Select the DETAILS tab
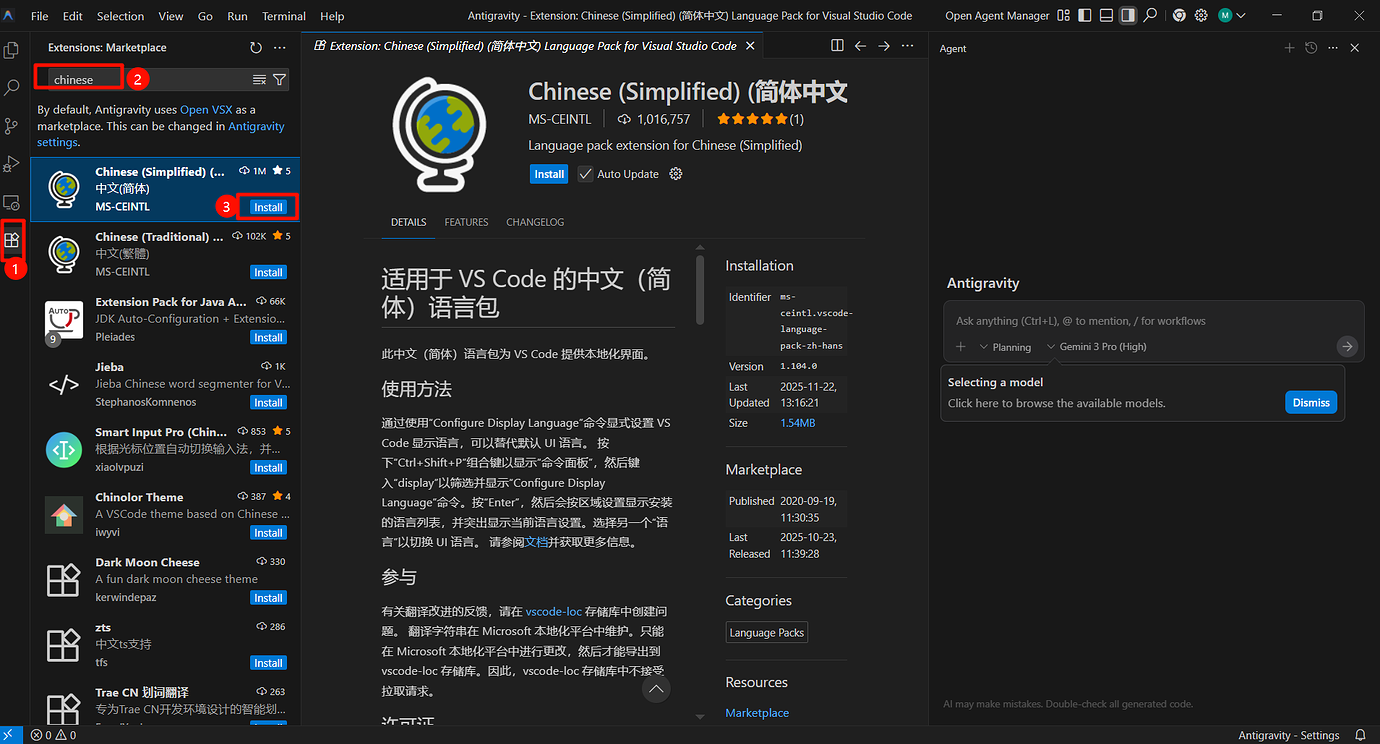Viewport: 1380px width, 744px height. pyautogui.click(x=409, y=222)
